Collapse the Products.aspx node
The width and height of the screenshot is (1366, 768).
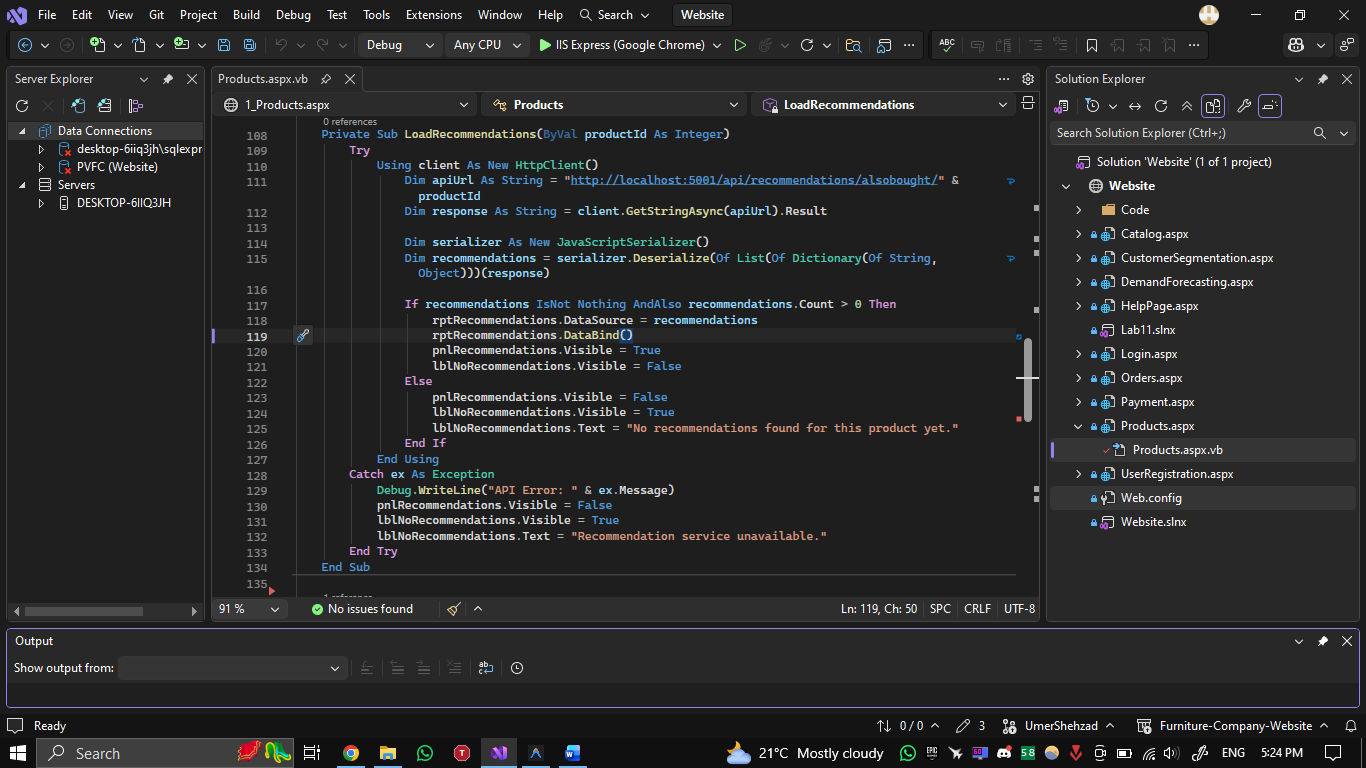(x=1079, y=426)
